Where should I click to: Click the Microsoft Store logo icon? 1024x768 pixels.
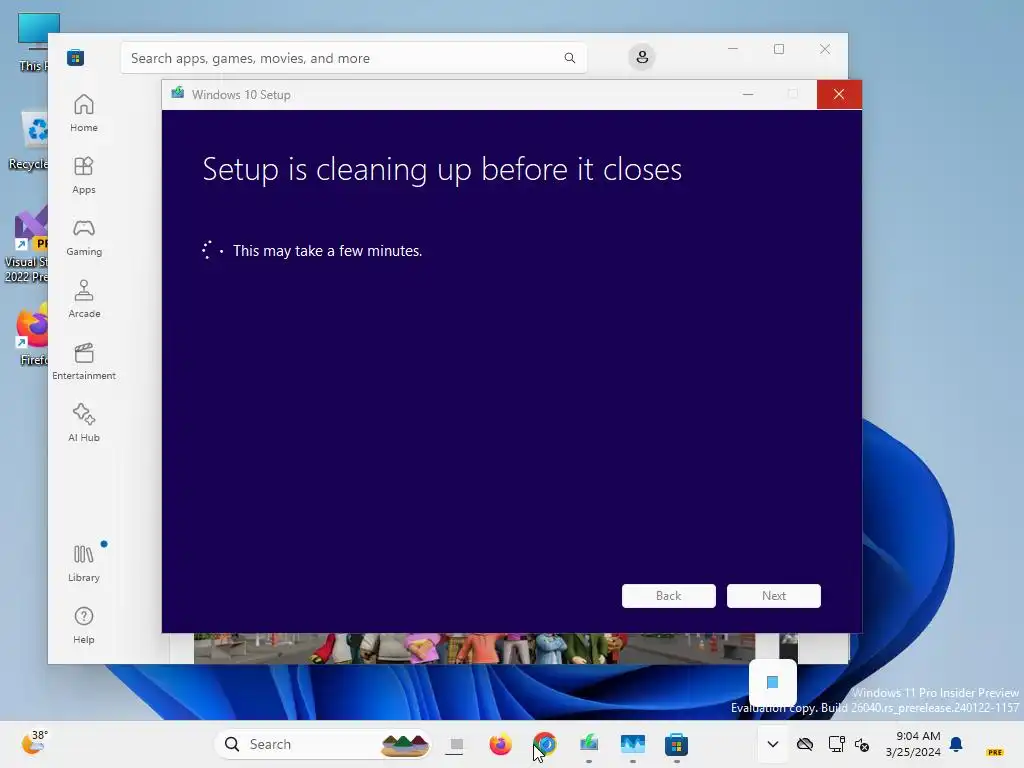tap(75, 57)
